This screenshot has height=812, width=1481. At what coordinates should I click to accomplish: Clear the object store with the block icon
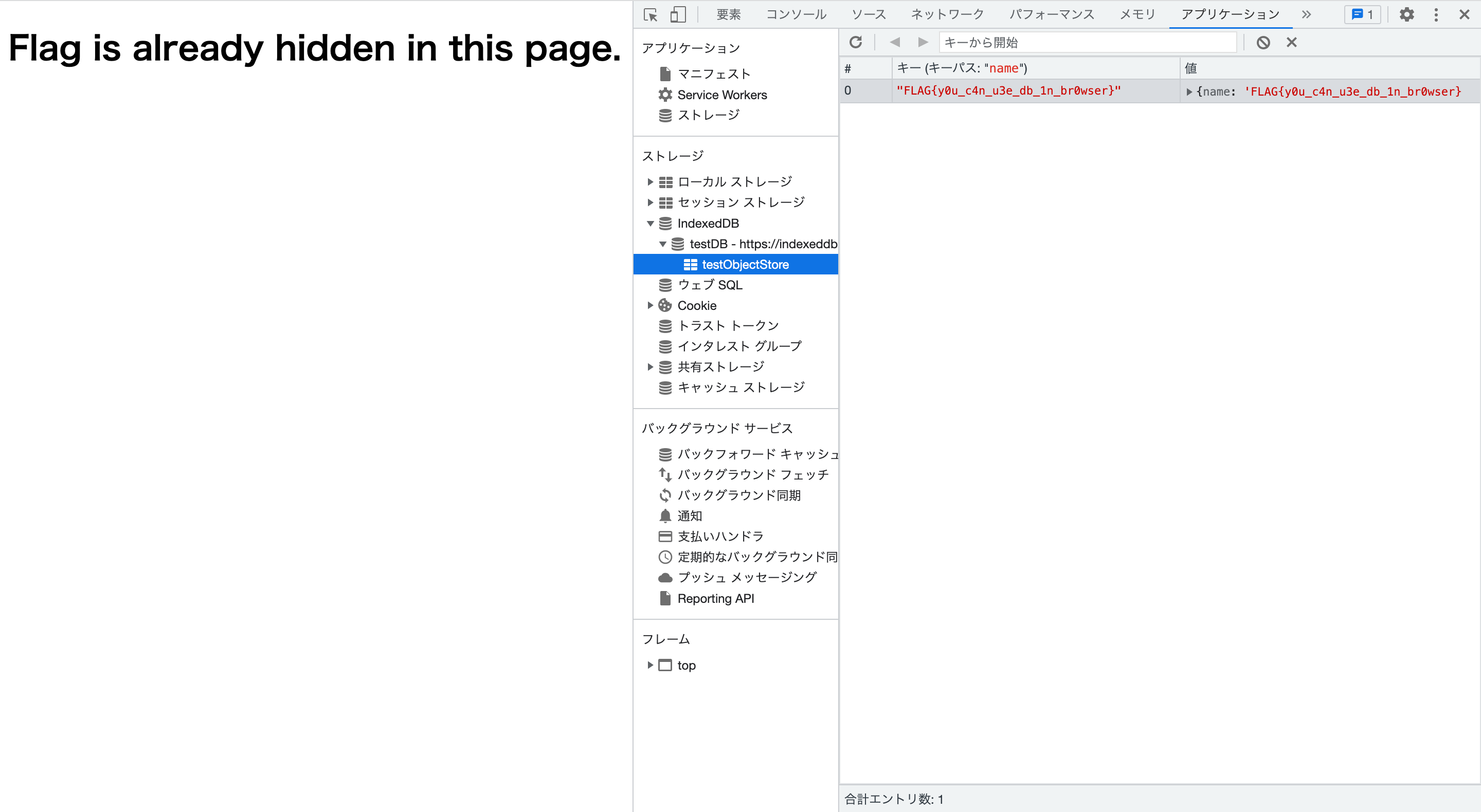1263,42
